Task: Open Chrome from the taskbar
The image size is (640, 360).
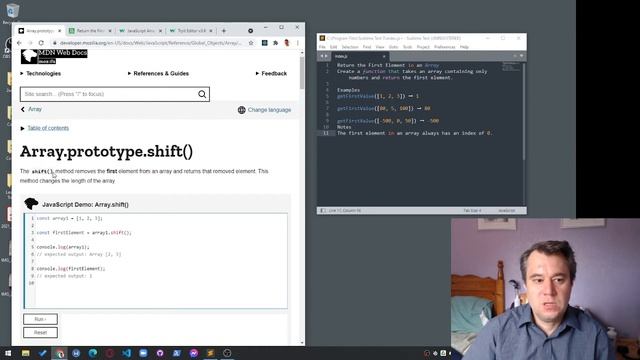Action: [x=60, y=353]
